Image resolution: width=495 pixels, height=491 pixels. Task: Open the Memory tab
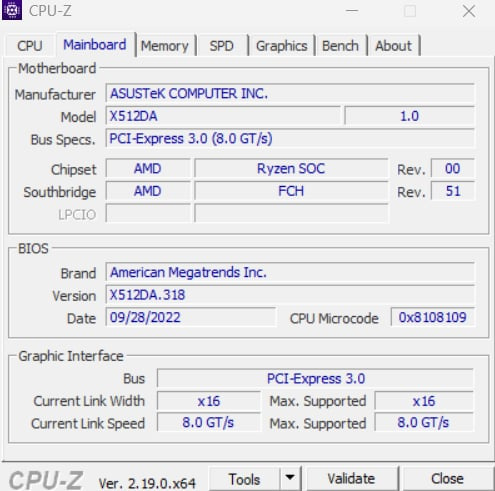click(x=165, y=46)
